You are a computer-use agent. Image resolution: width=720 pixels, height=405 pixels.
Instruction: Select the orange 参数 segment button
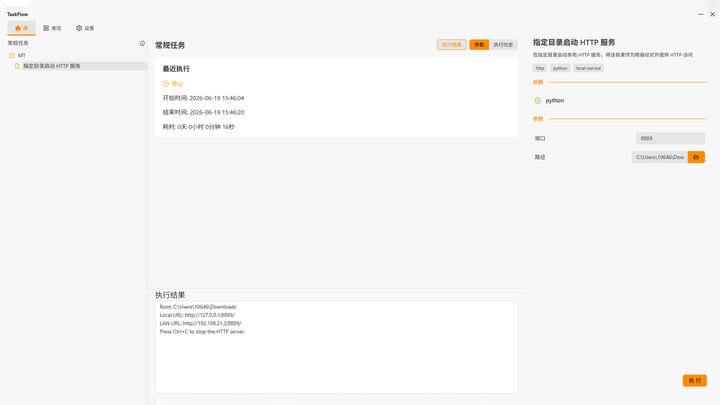pos(479,45)
